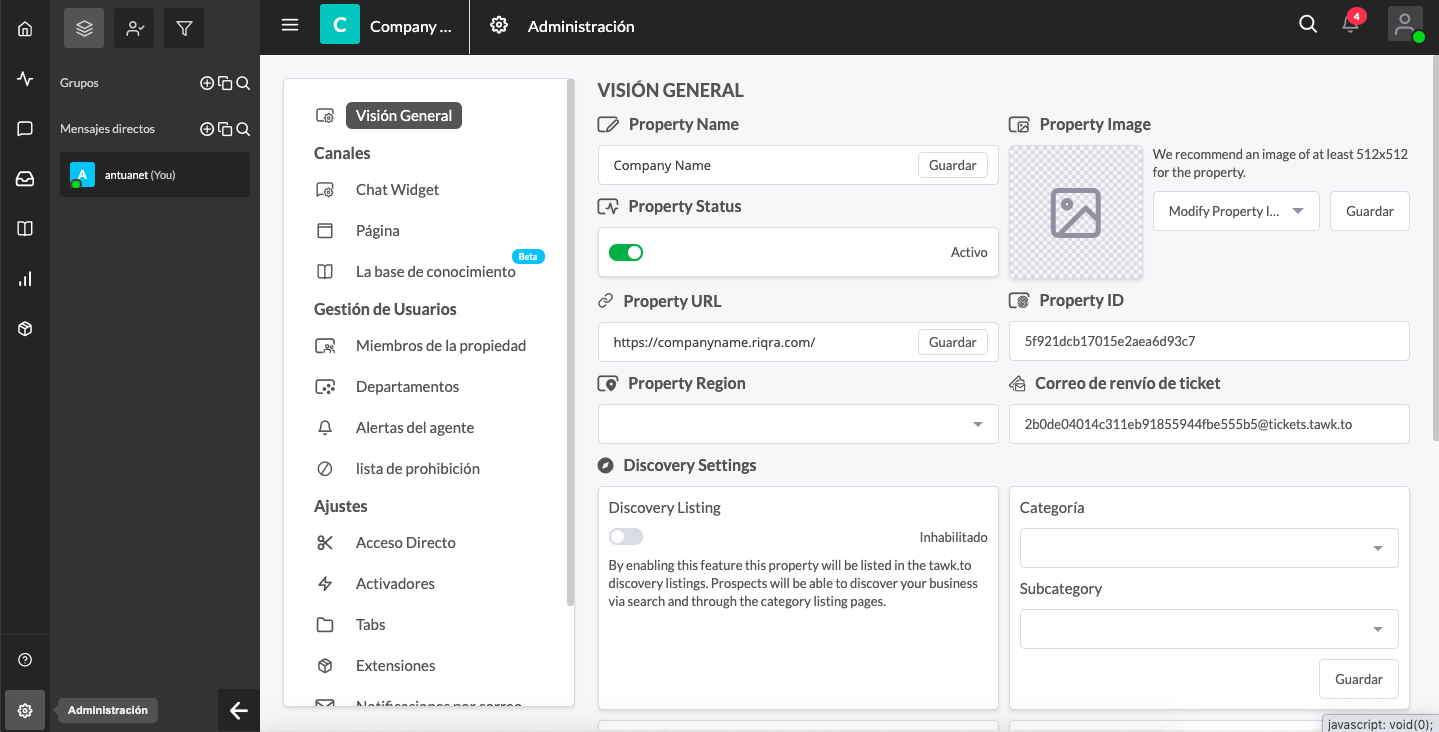
Task: Collapse the panel with back arrow
Action: tap(239, 711)
